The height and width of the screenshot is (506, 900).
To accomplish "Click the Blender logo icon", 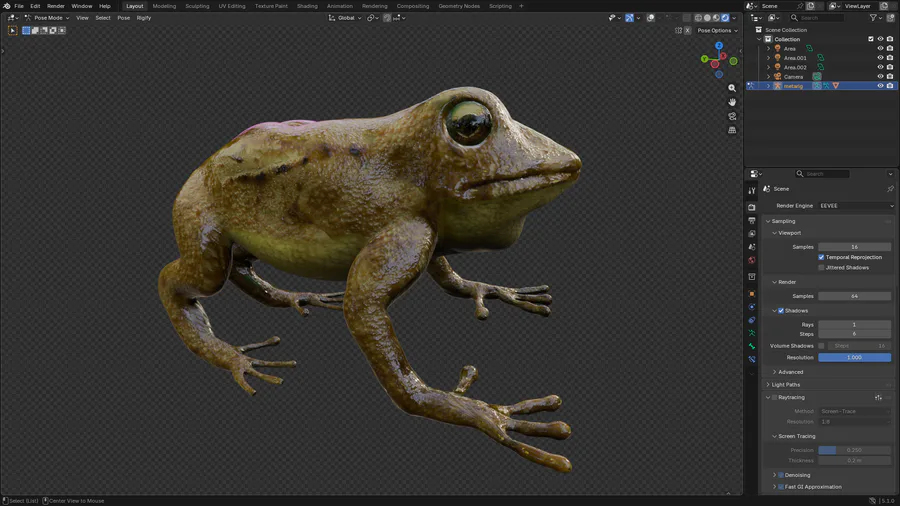I will click(x=7, y=6).
